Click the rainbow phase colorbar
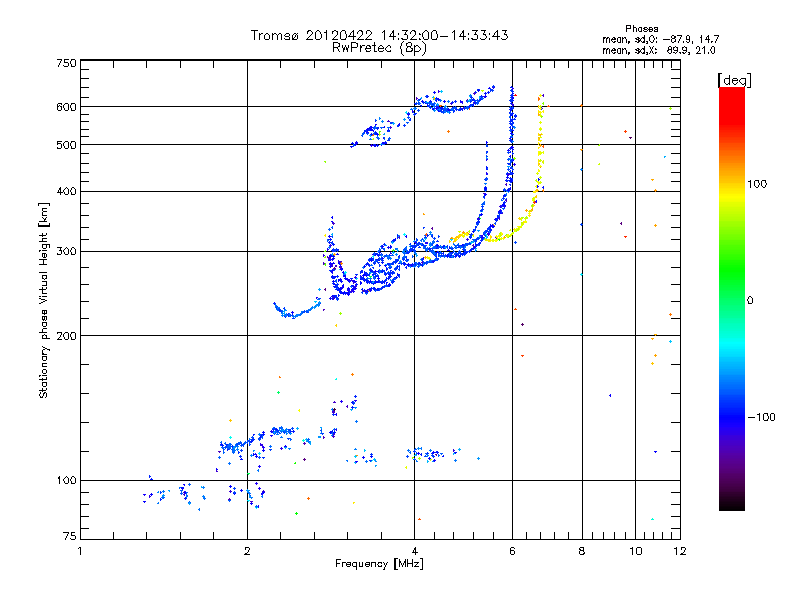 pyautogui.click(x=732, y=298)
